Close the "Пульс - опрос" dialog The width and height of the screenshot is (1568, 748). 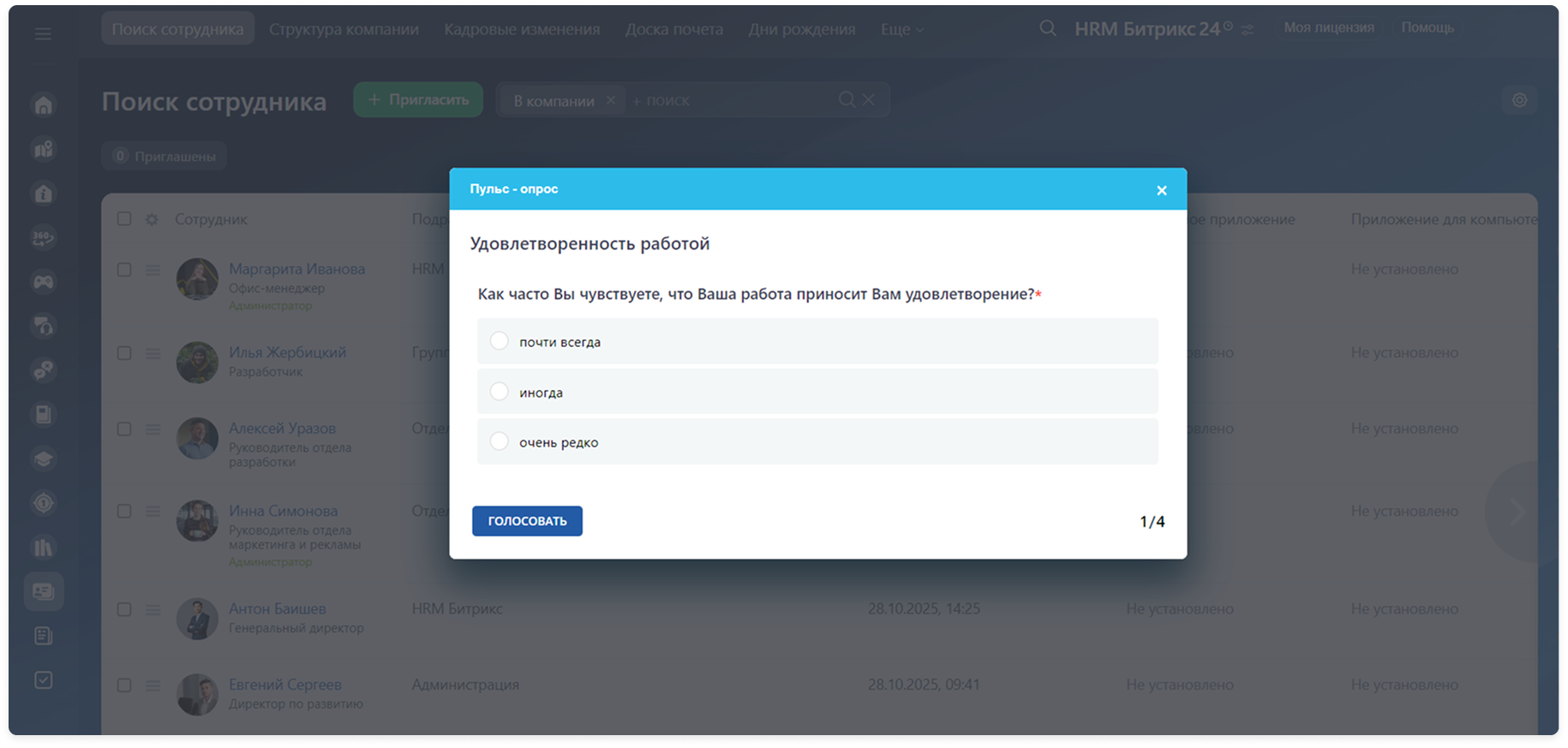[1161, 190]
